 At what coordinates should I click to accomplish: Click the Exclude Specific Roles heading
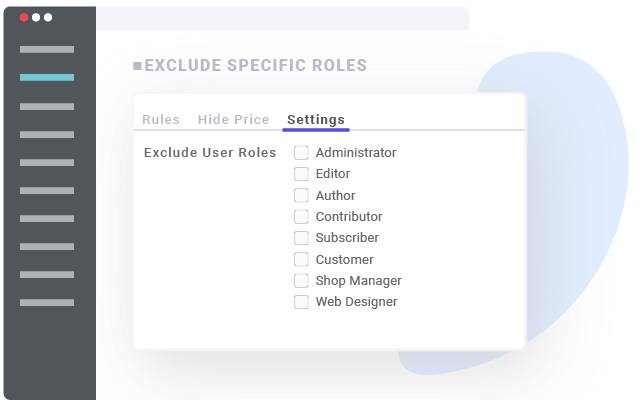pos(256,66)
